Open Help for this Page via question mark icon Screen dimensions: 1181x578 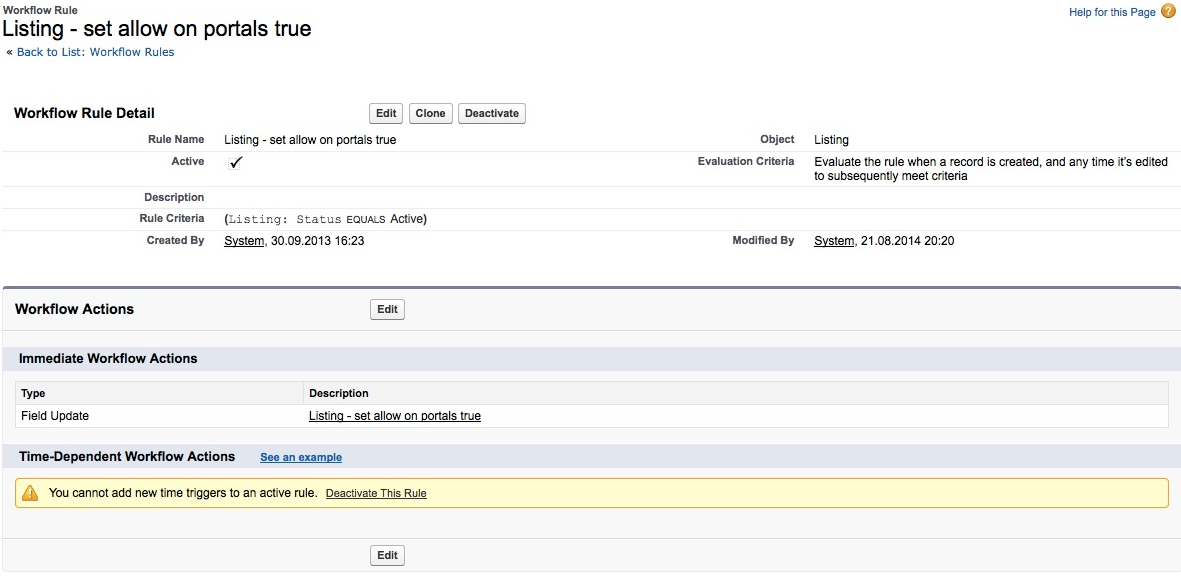(1167, 11)
